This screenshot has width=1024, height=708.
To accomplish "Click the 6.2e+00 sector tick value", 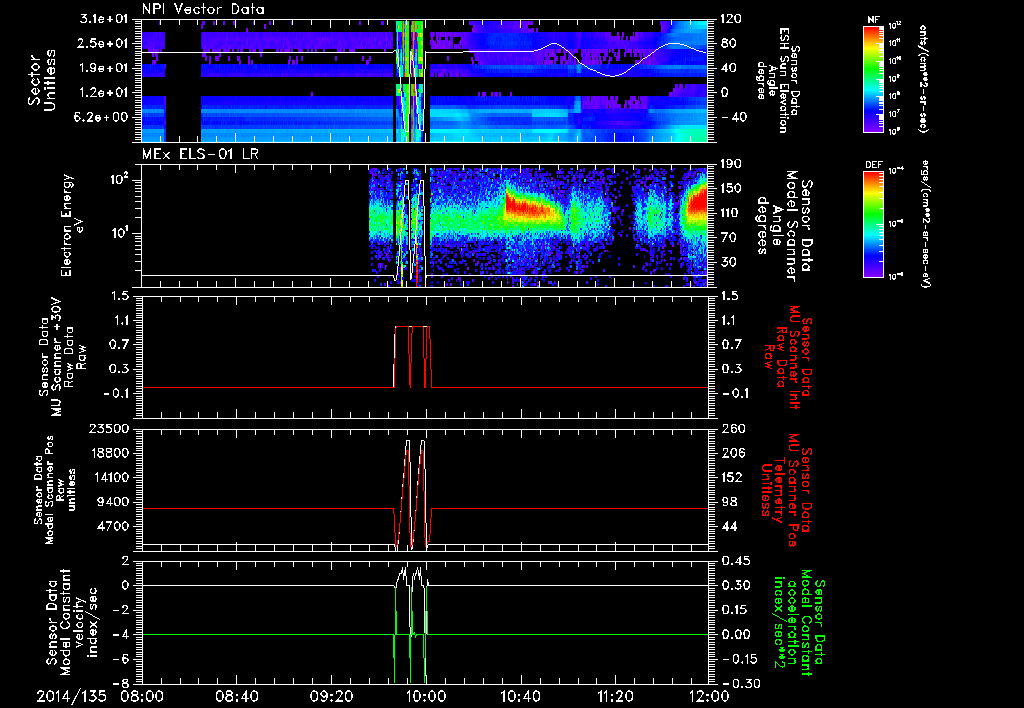I will coord(101,118).
